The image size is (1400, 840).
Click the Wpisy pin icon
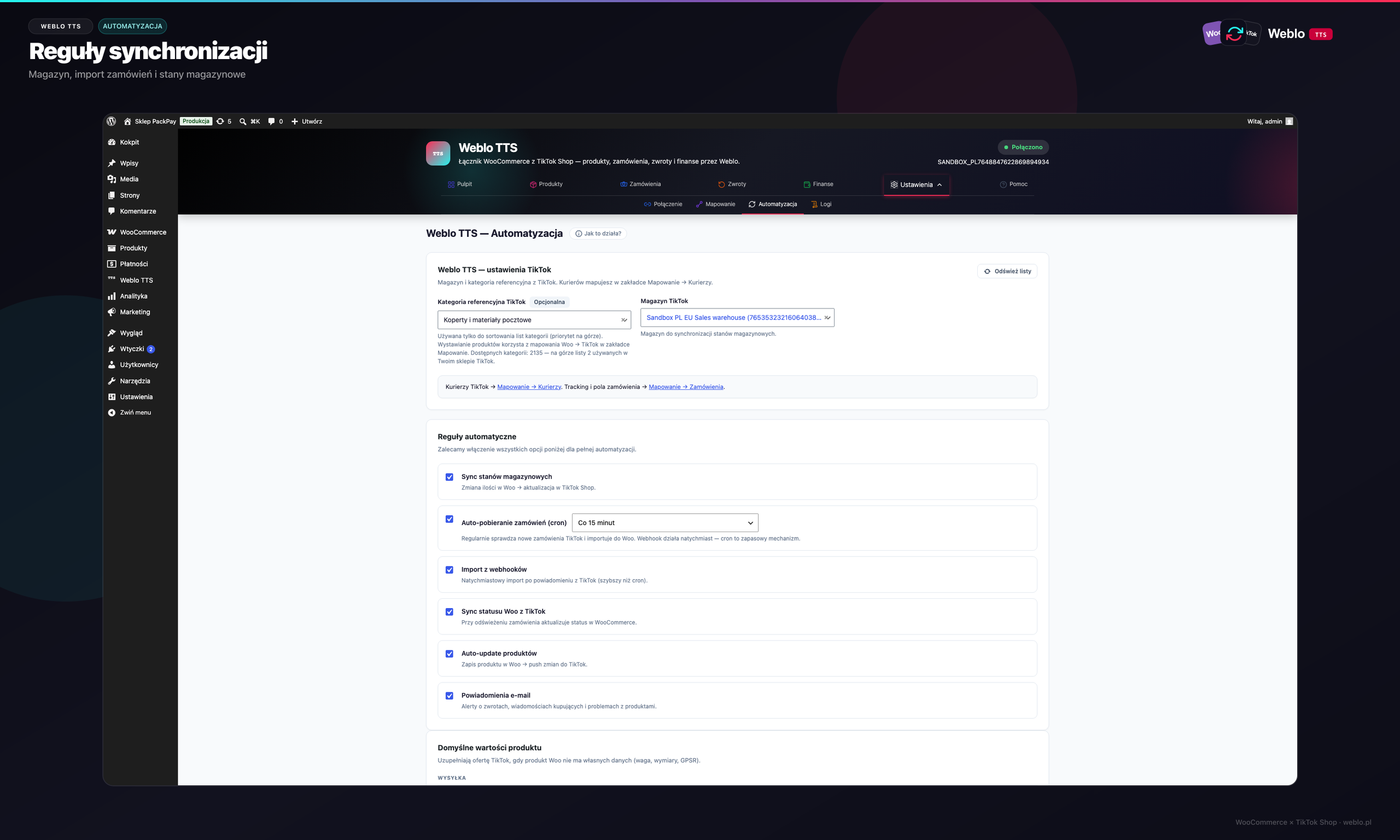(112, 163)
